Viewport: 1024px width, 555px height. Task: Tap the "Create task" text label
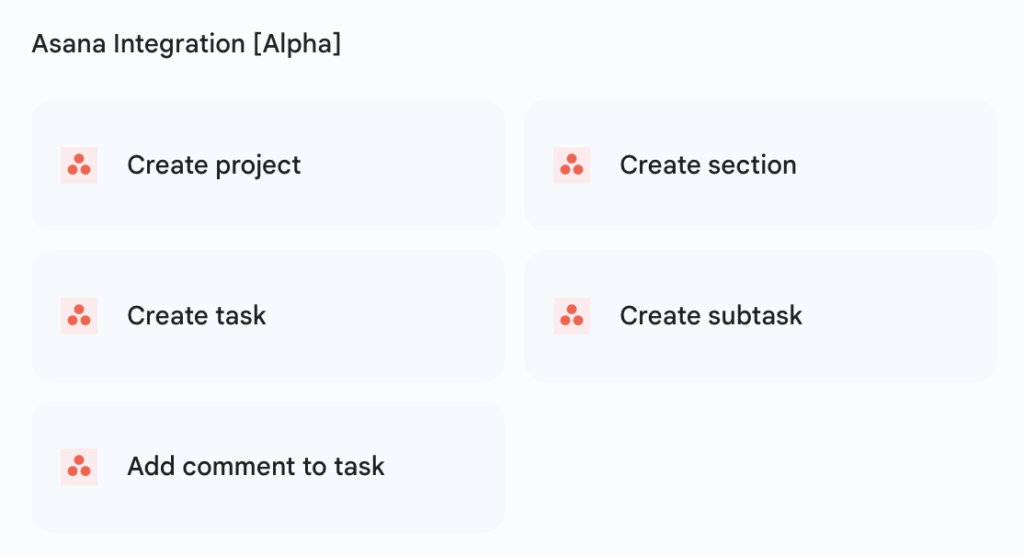[x=196, y=316]
